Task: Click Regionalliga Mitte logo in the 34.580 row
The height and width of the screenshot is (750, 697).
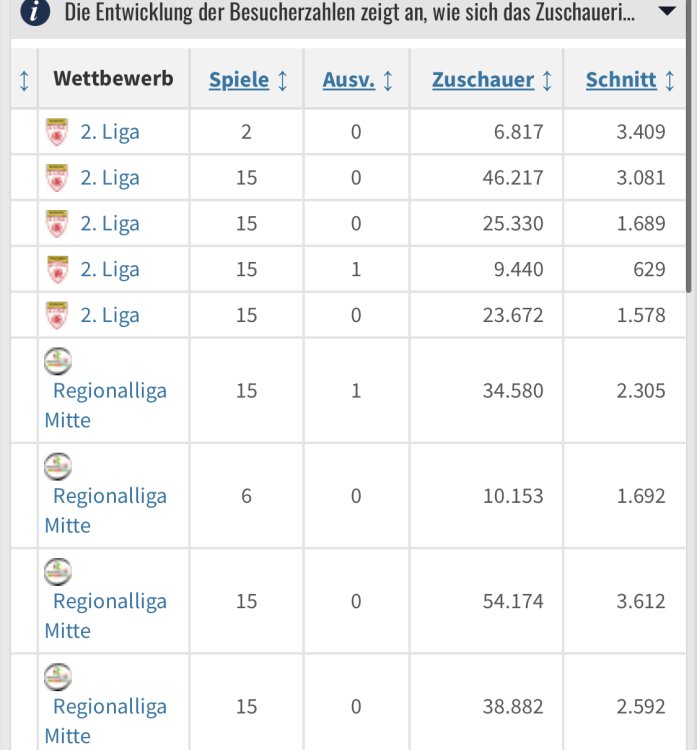Action: [x=58, y=360]
